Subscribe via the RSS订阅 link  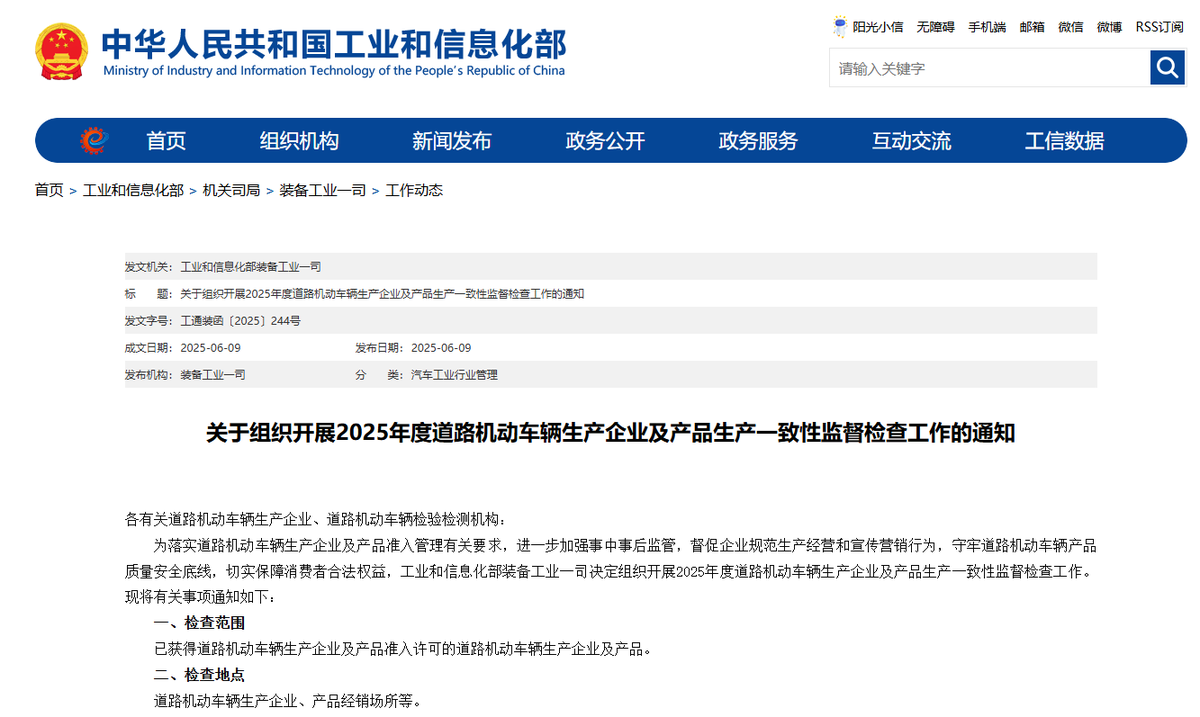1159,27
